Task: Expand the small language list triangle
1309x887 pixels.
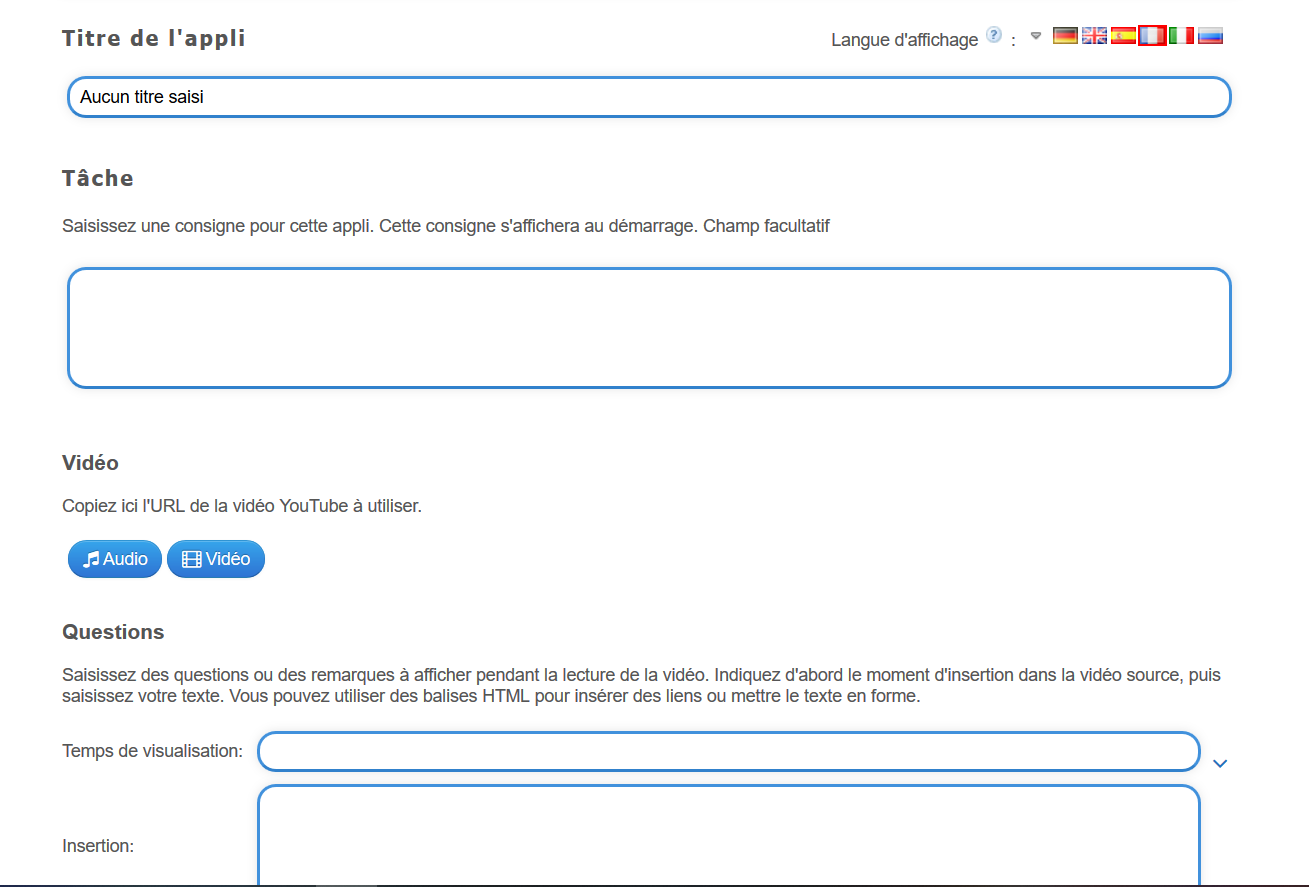Action: coord(1036,36)
